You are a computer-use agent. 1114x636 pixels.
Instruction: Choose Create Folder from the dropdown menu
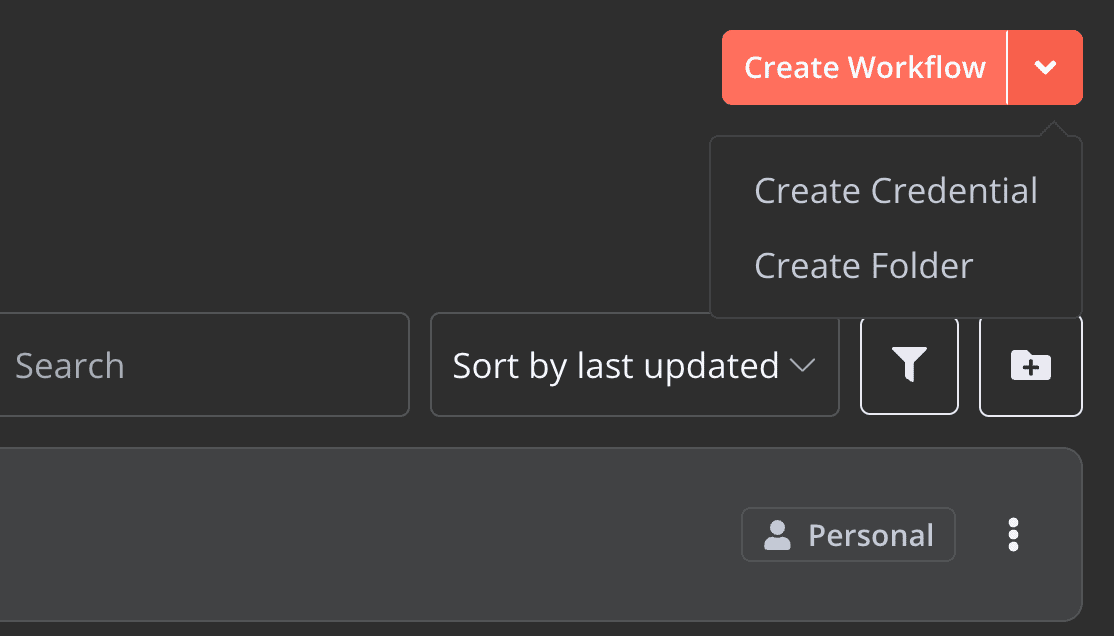click(863, 265)
